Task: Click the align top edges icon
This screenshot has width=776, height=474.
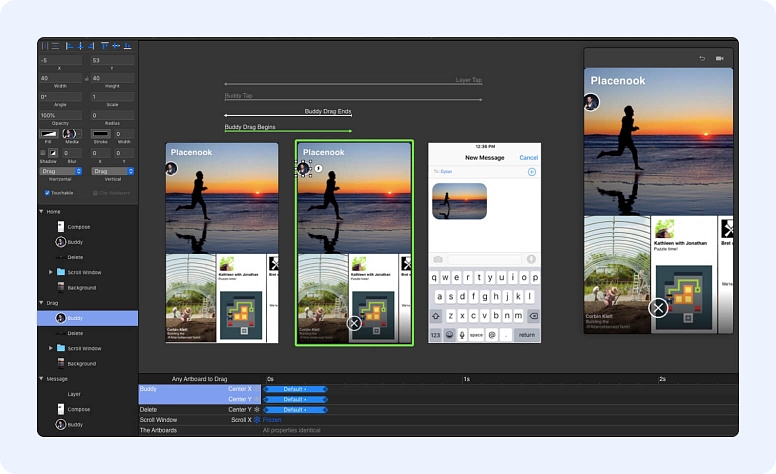Action: 104,46
